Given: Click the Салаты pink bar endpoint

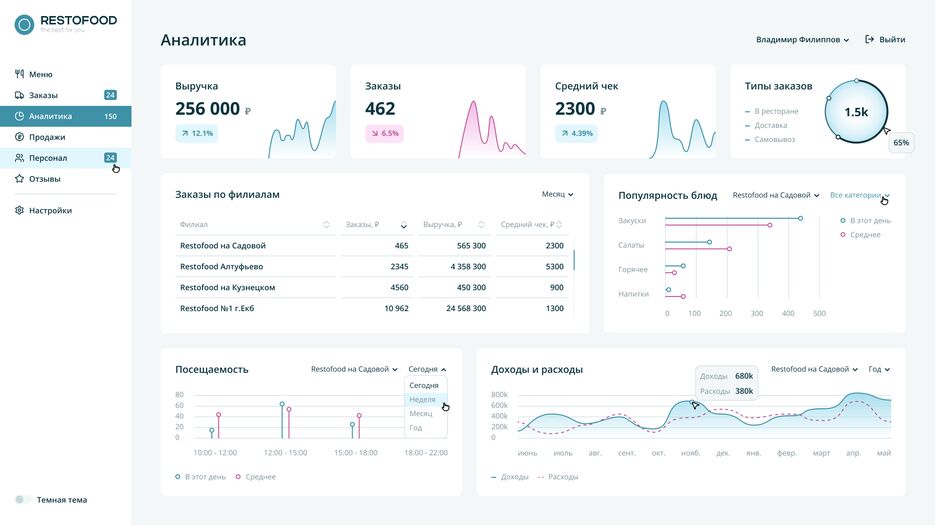Looking at the screenshot, I should (x=729, y=249).
